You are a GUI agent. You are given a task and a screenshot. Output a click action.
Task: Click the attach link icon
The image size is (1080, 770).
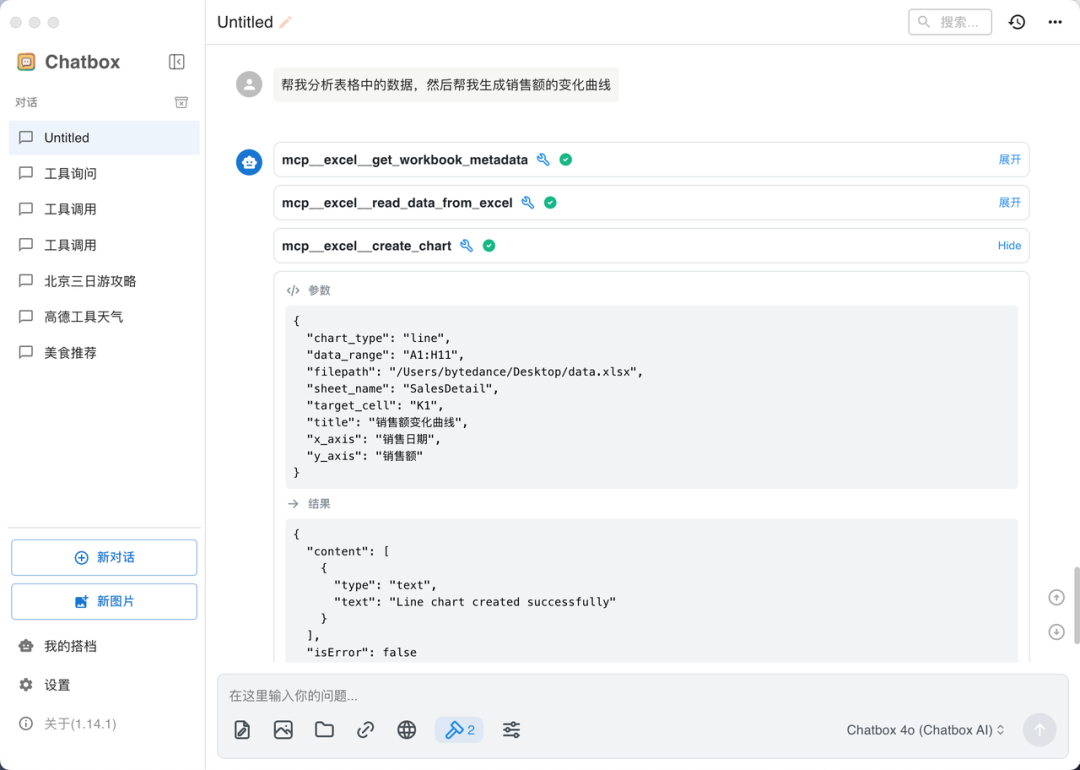point(366,730)
